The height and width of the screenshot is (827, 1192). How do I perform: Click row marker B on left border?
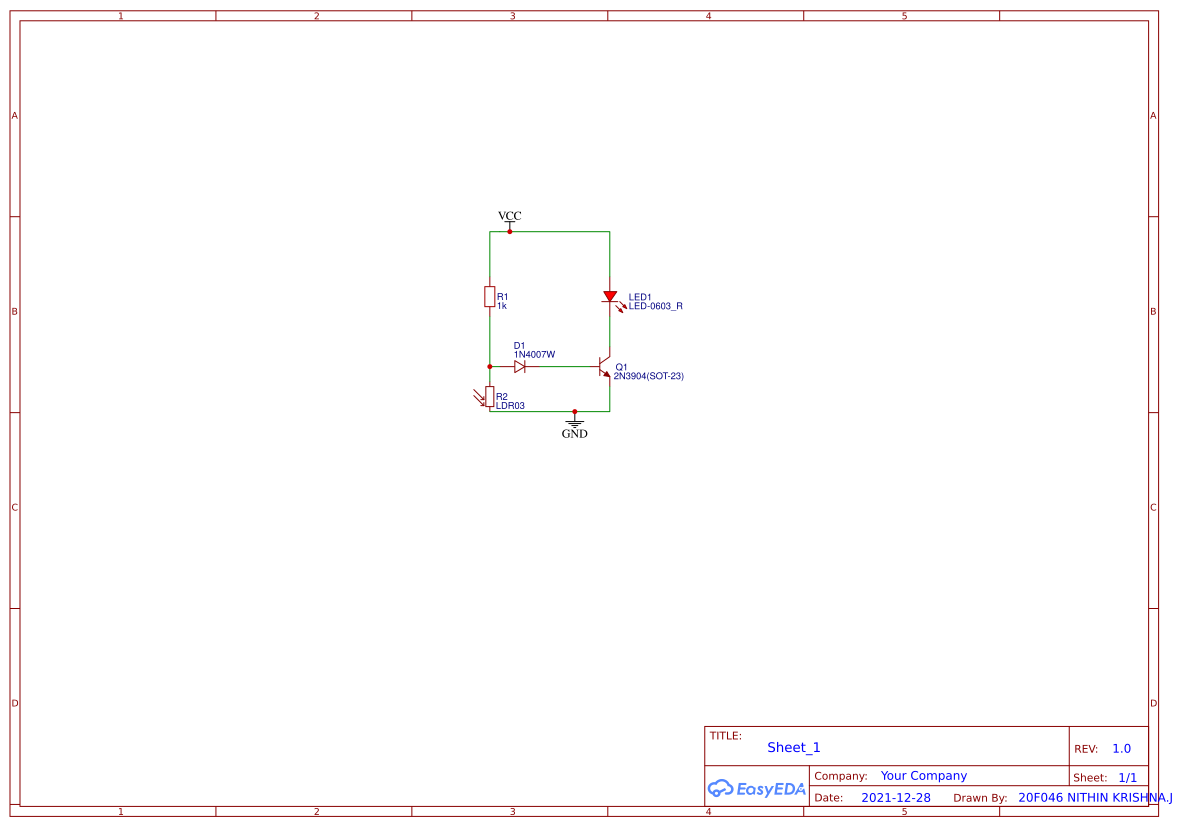click(x=14, y=311)
